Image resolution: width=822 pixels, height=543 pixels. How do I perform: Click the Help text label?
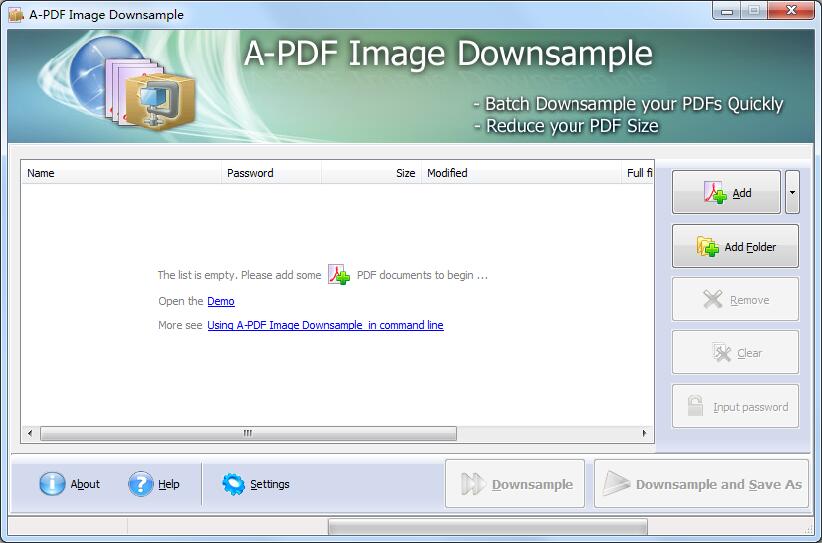point(169,484)
